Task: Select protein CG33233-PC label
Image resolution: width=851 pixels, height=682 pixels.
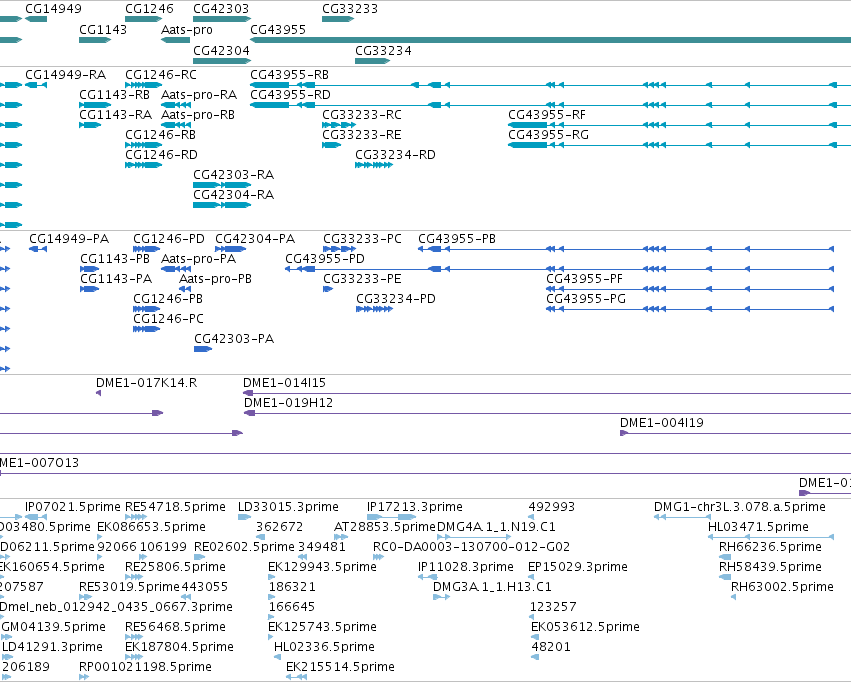Action: (x=362, y=239)
